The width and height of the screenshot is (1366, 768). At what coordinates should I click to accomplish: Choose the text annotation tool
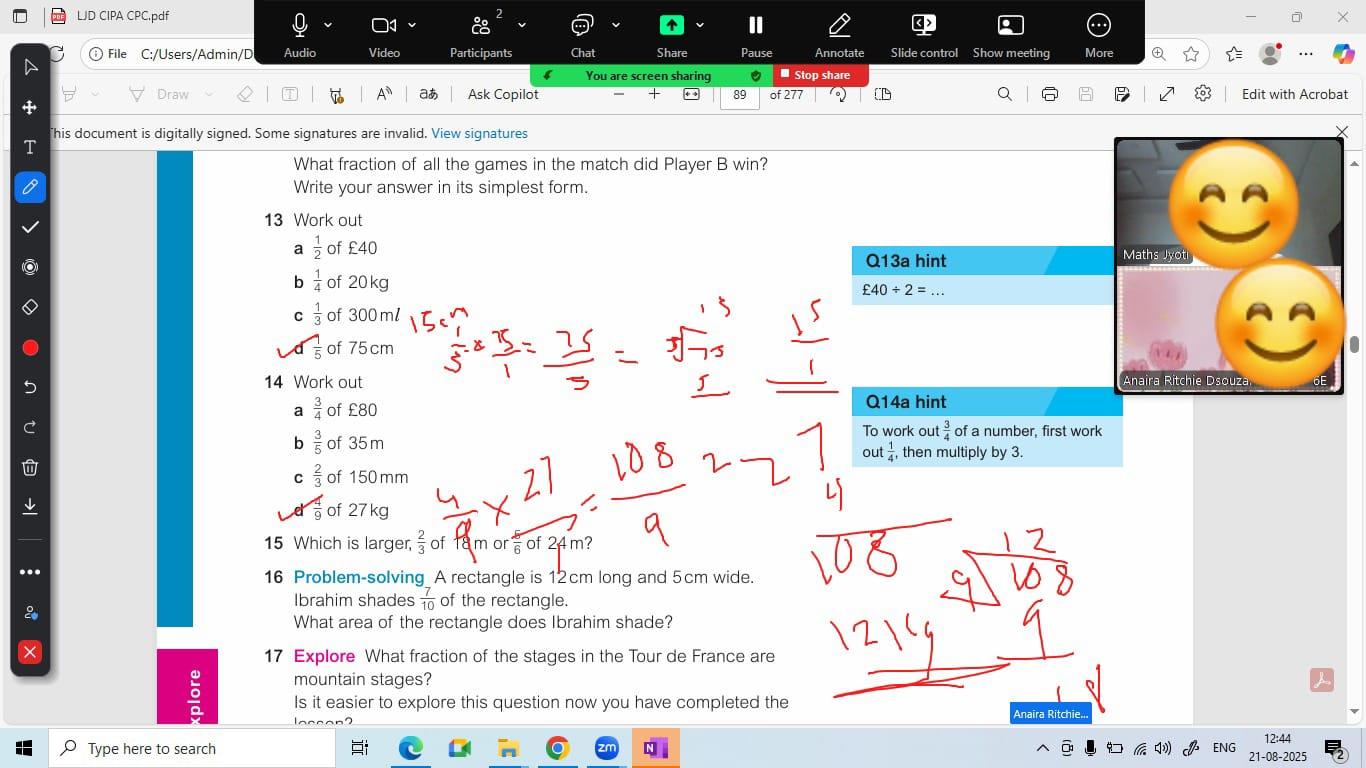30,147
